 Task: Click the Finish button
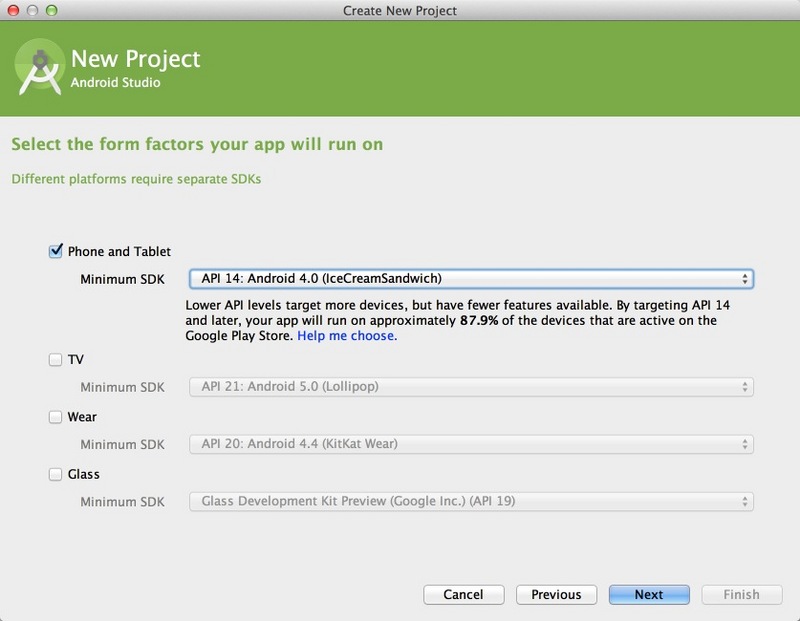click(741, 595)
